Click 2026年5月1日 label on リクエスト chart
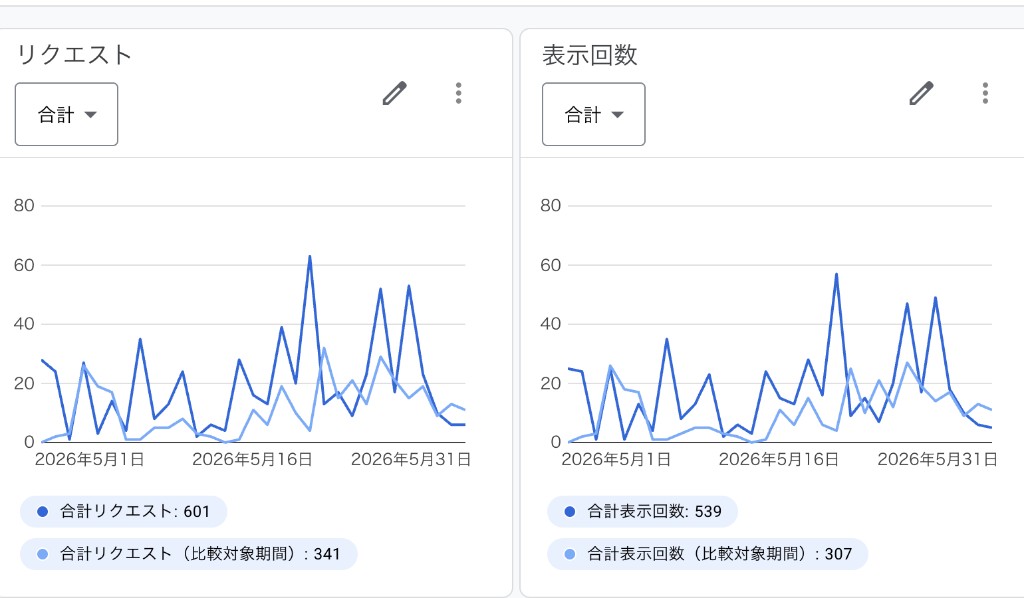 [x=89, y=460]
